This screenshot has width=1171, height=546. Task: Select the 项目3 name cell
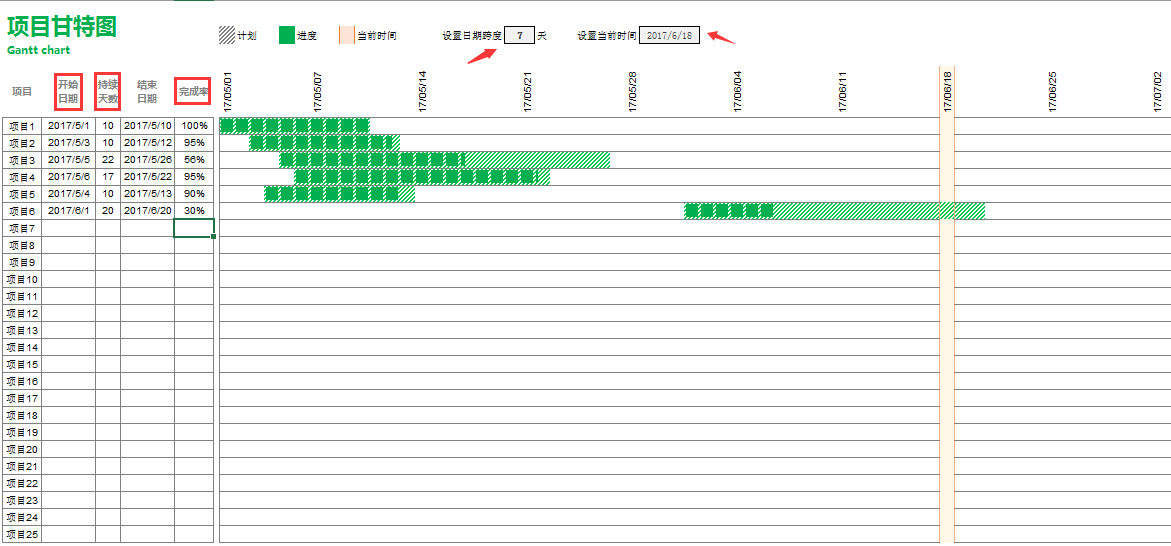click(22, 160)
